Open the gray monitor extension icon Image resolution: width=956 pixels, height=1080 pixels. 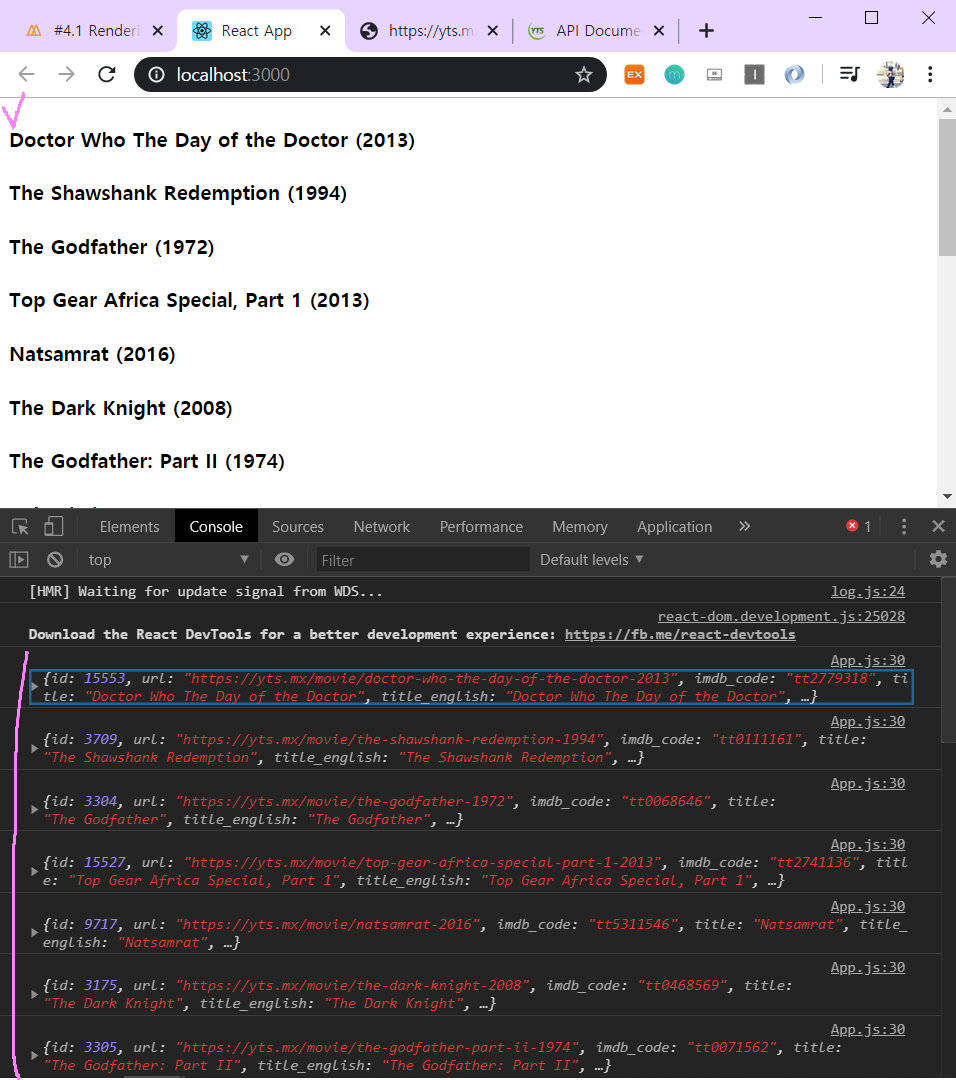click(714, 74)
